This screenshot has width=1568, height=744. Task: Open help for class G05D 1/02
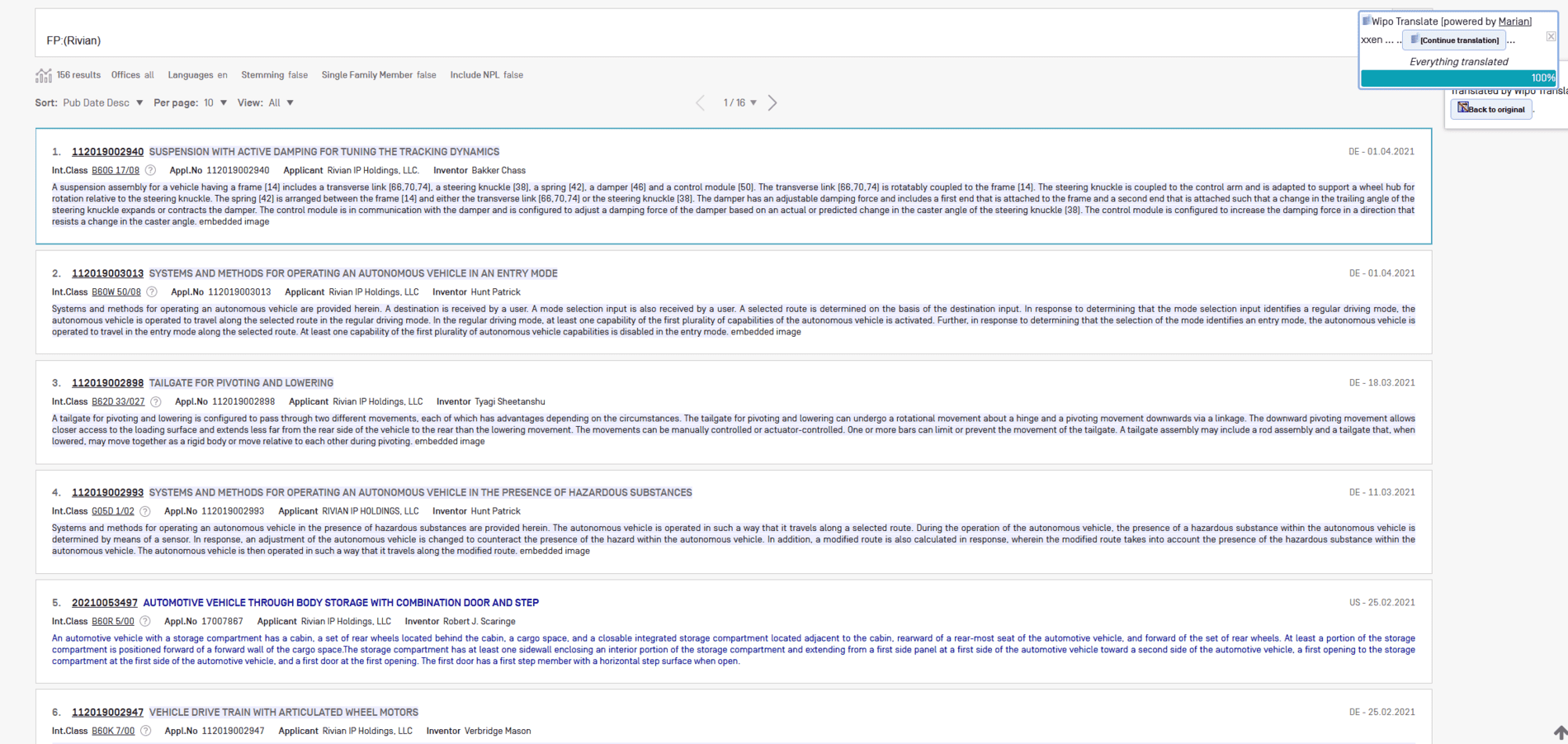click(145, 512)
